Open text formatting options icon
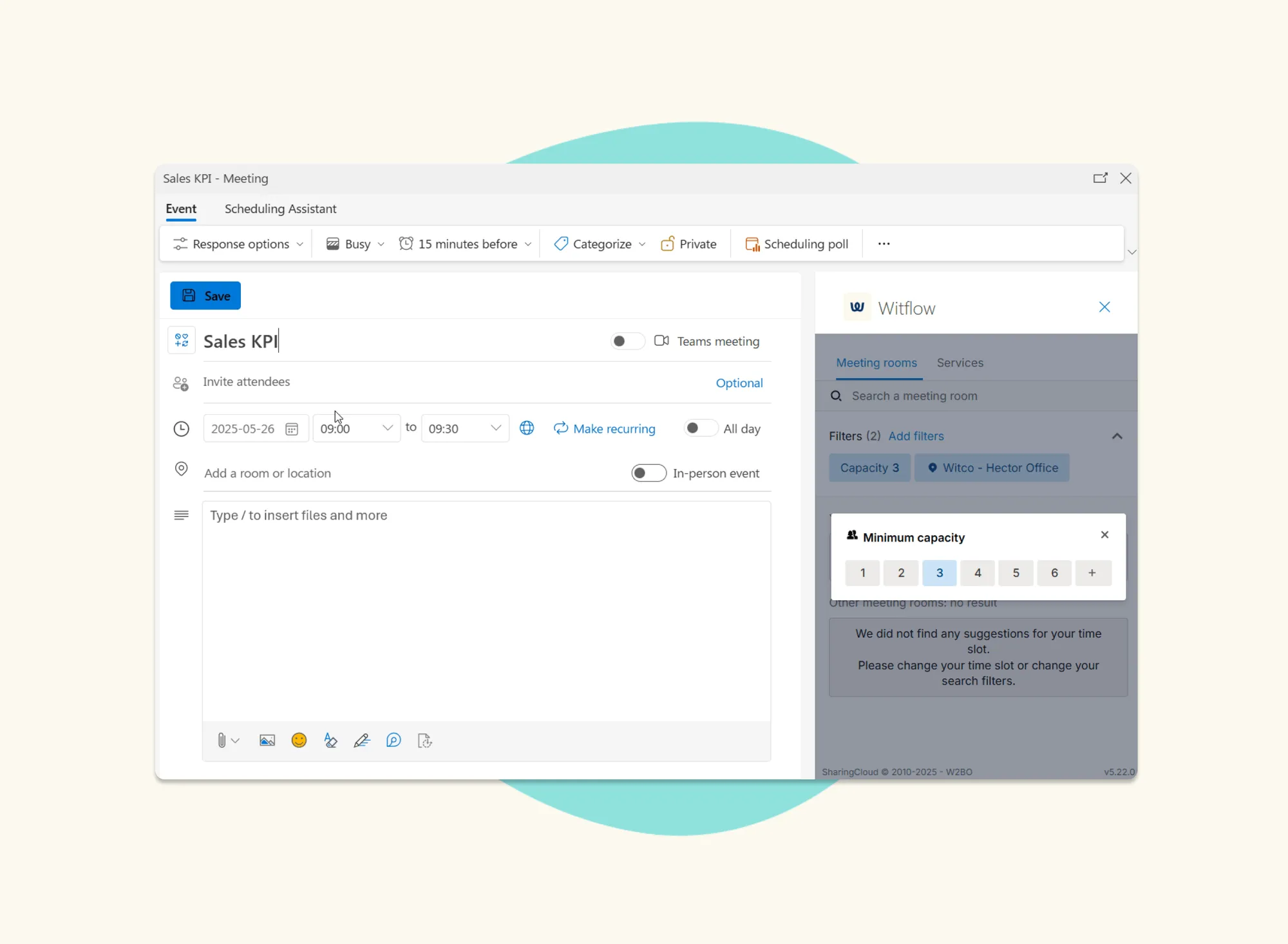The height and width of the screenshot is (944, 1288). (x=330, y=741)
